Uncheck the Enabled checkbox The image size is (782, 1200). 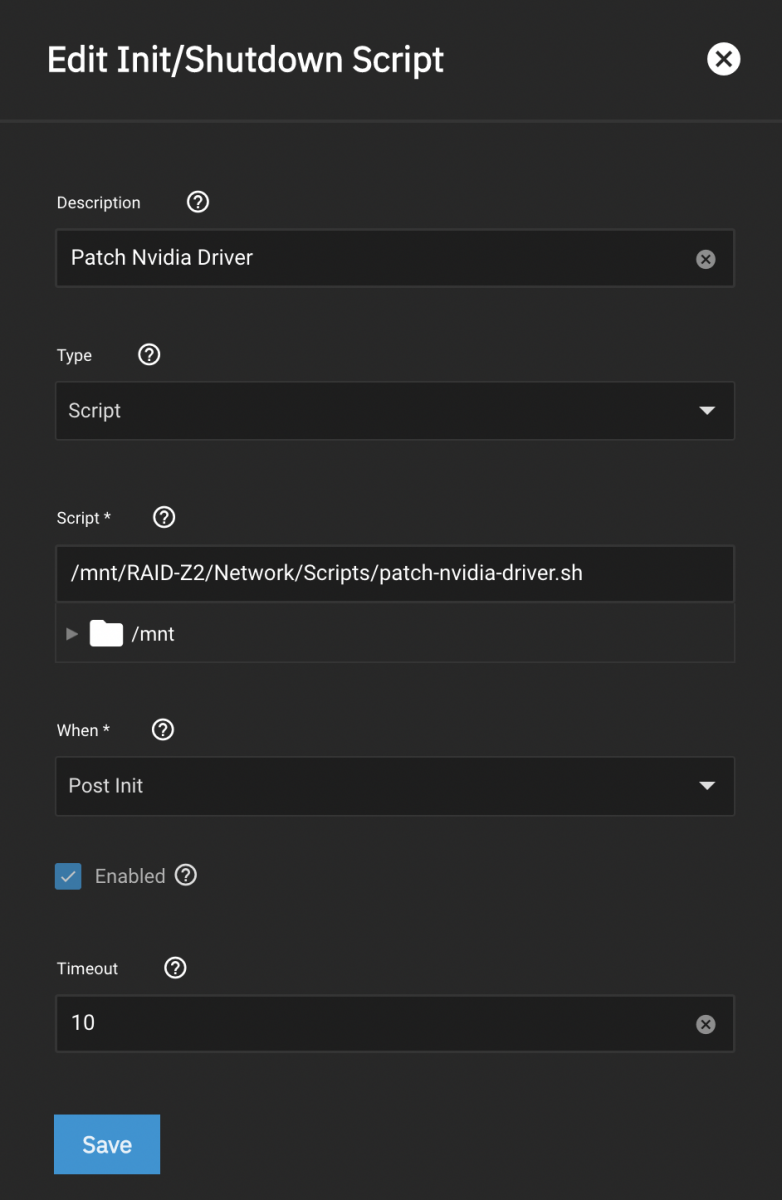68,877
